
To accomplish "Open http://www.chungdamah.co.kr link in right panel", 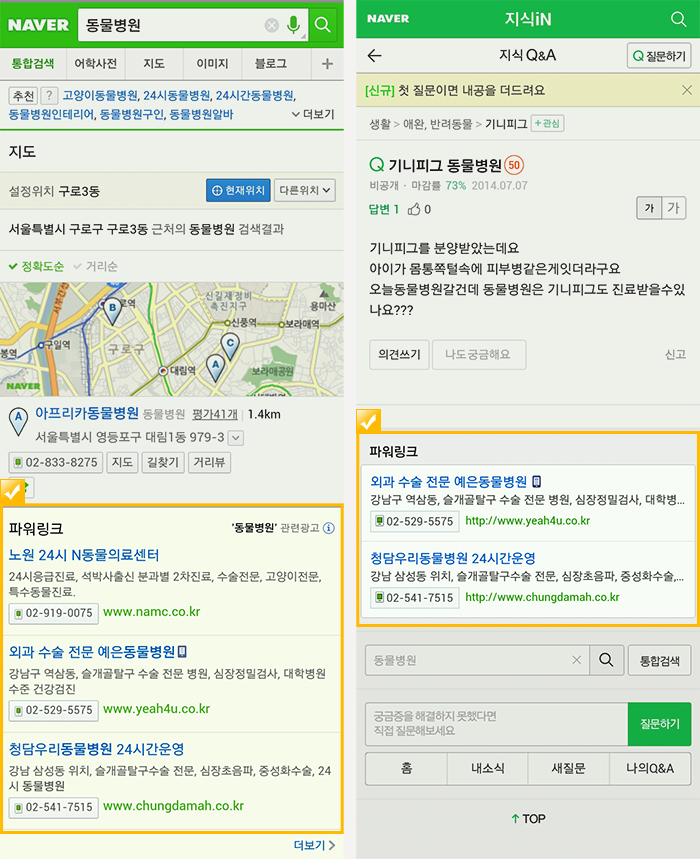I will [x=542, y=597].
